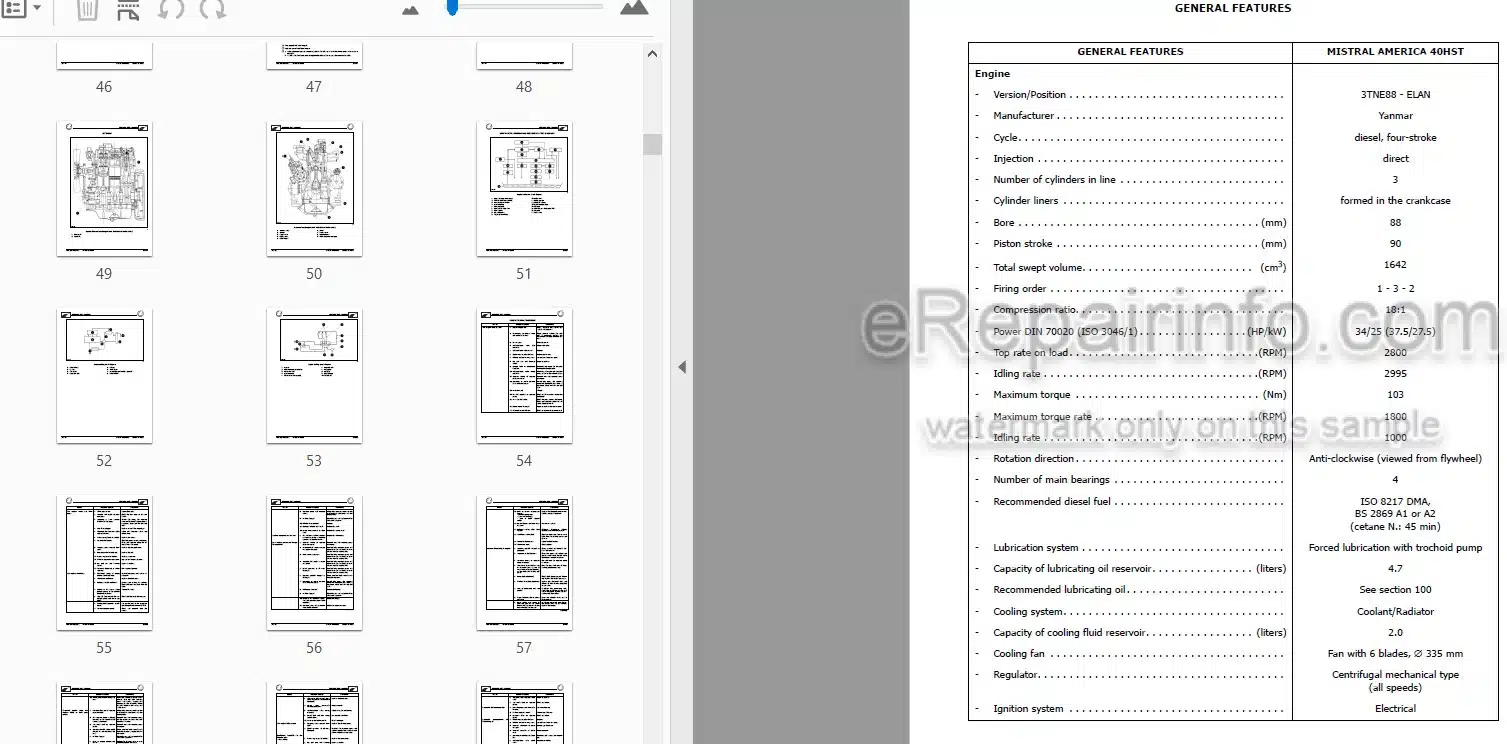1507x744 pixels.
Task: Enlarge thumbnails with large mountain icon
Action: [634, 8]
